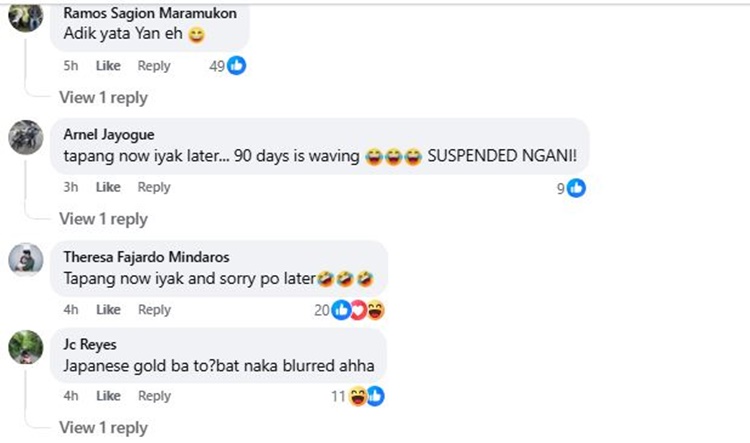Expand the reply under Arnel's comment
This screenshot has width=750, height=443.
tap(103, 219)
